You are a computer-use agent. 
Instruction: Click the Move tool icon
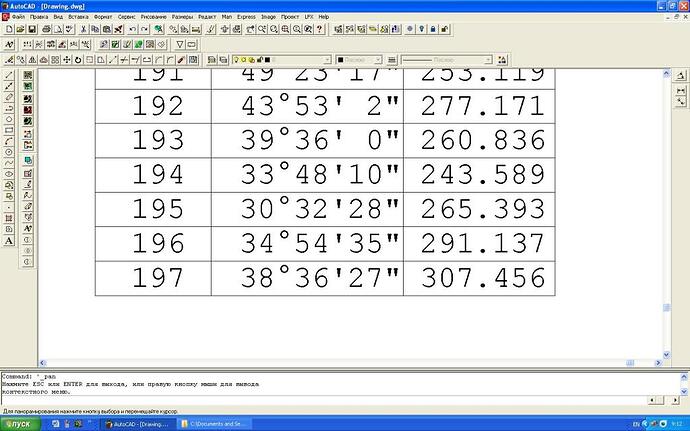pyautogui.click(x=66, y=59)
